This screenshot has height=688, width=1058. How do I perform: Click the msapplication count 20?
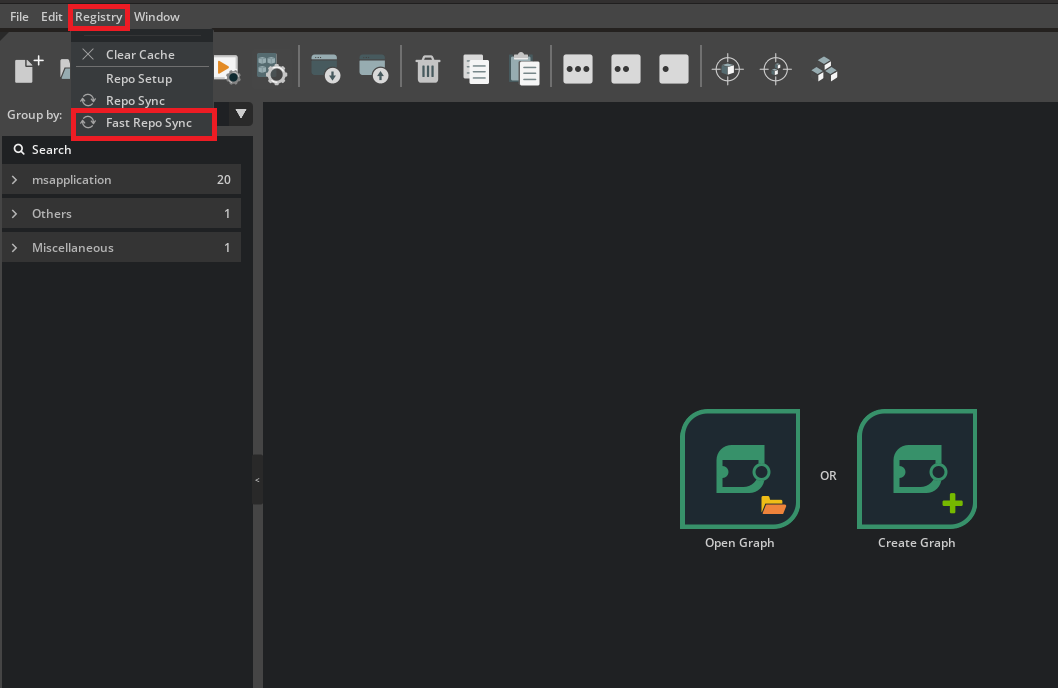point(223,179)
